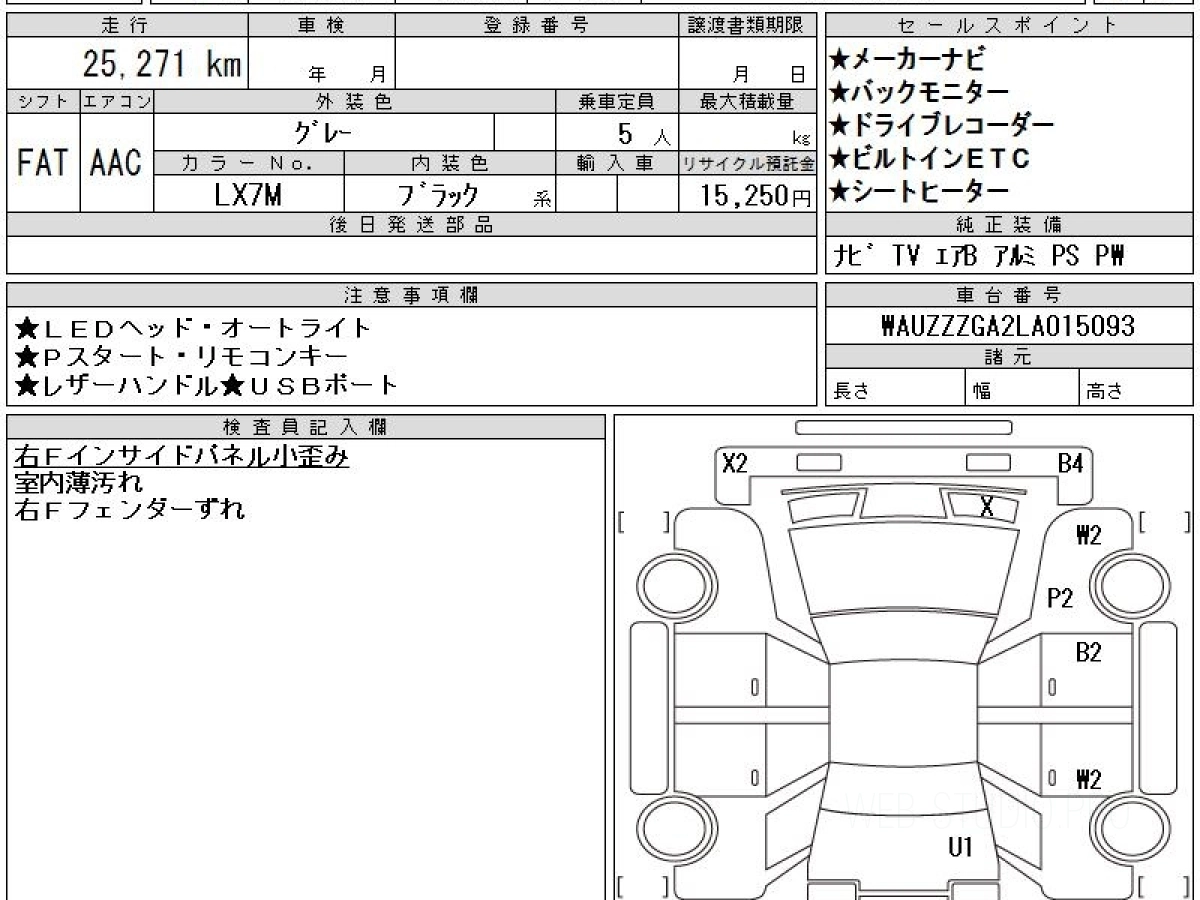Image resolution: width=1200 pixels, height=900 pixels.
Task: Click the recycle deposit 15,250円
Action: 756,196
